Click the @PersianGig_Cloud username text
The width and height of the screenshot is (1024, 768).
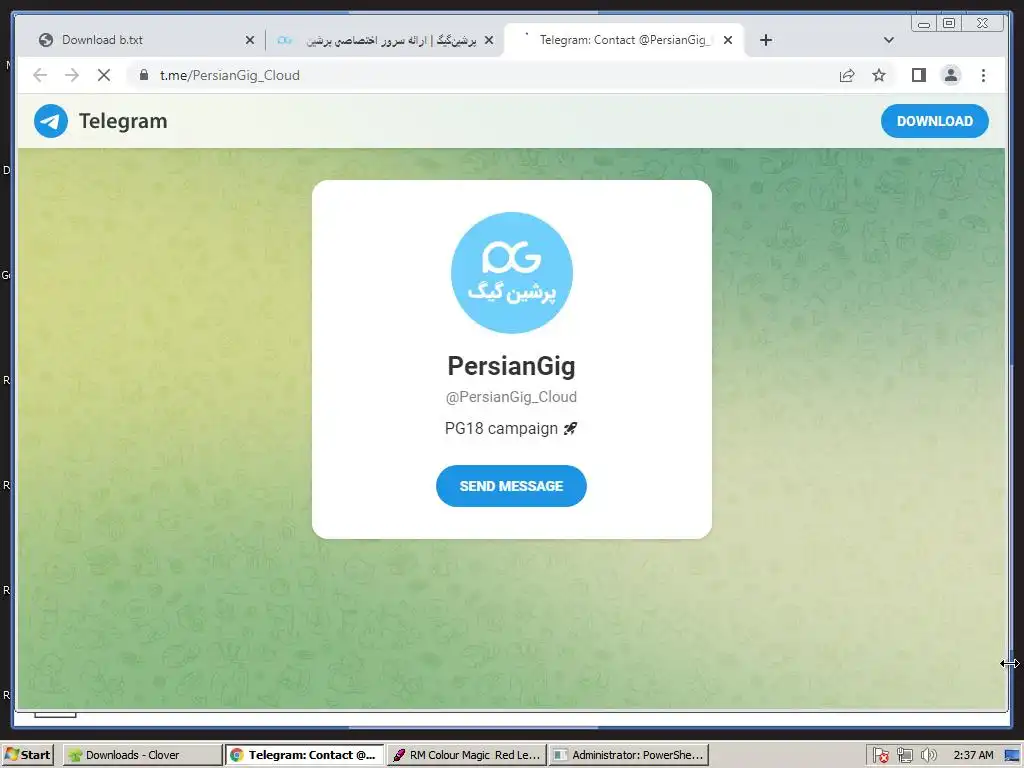[511, 397]
